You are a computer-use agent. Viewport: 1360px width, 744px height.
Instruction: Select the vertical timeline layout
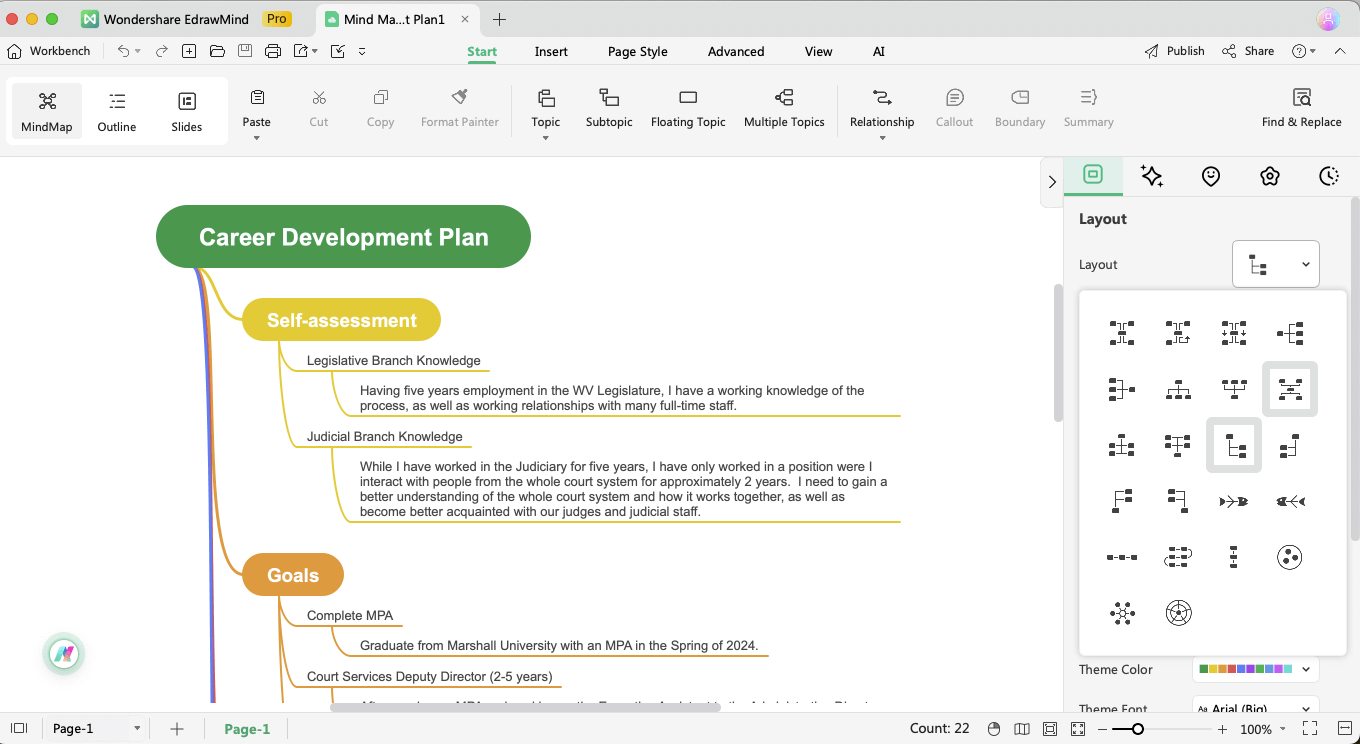[1234, 557]
